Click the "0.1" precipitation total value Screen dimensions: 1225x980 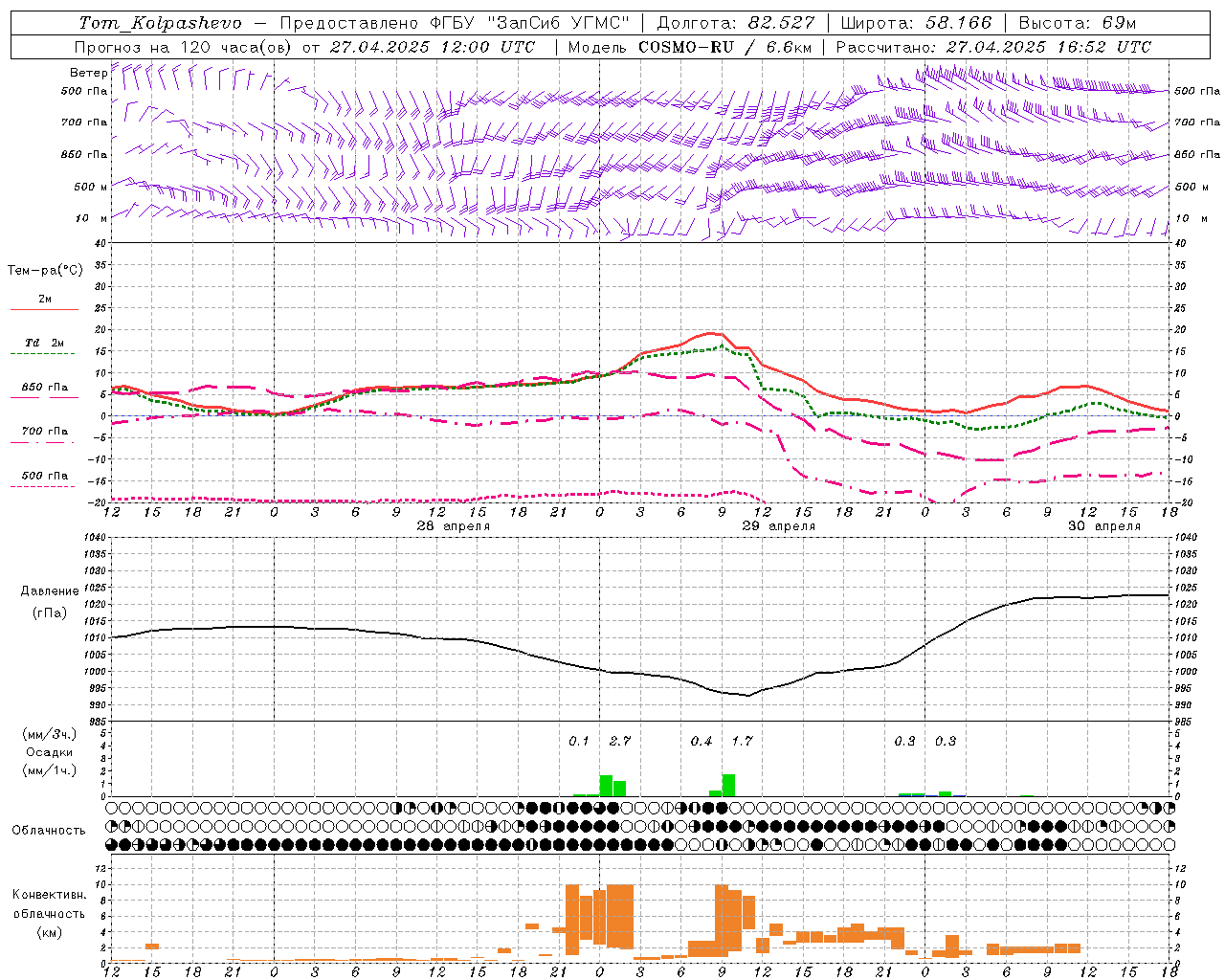click(579, 742)
